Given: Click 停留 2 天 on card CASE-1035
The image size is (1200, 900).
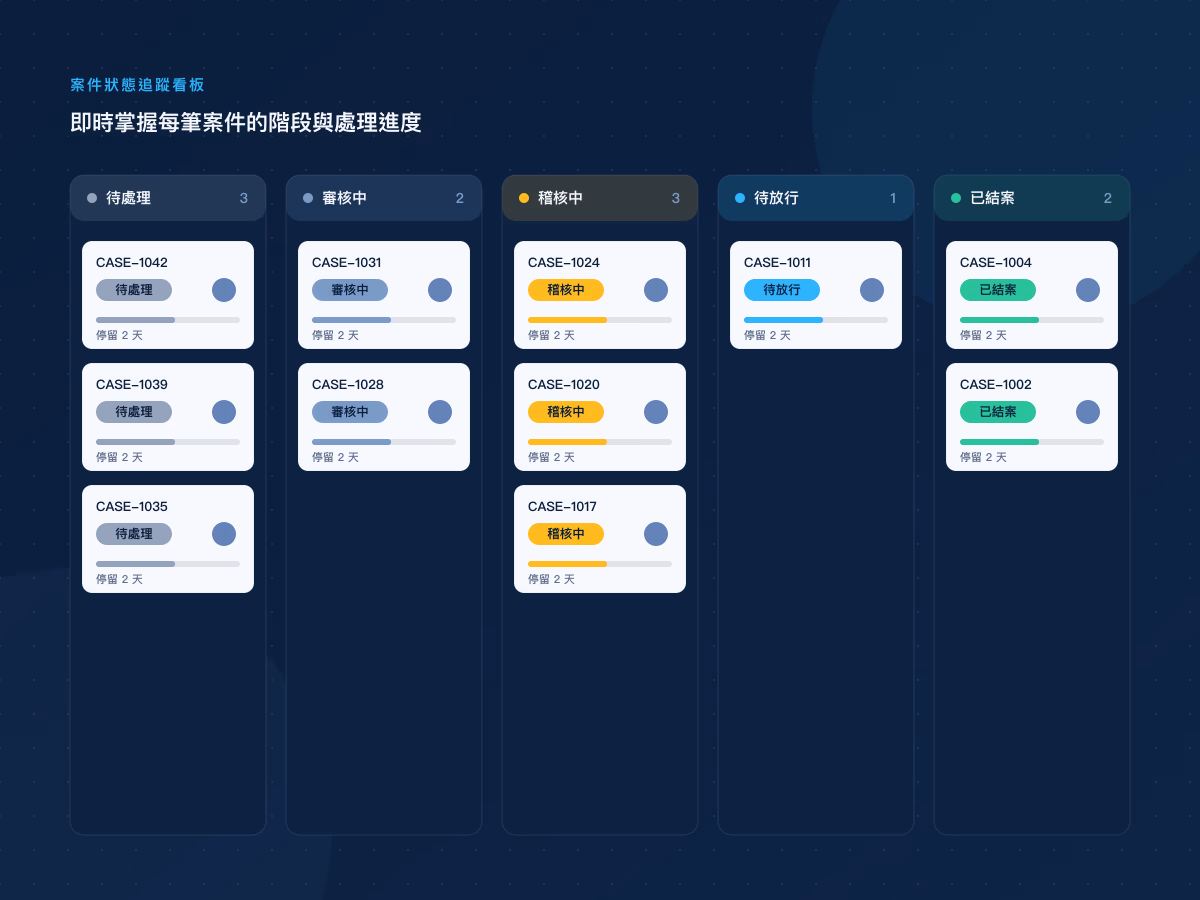Looking at the screenshot, I should click(119, 579).
